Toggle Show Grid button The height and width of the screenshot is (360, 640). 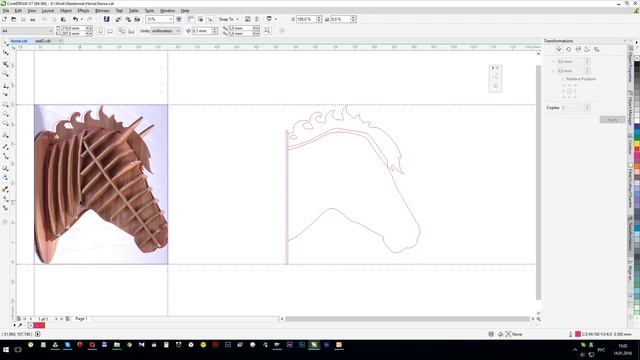(200, 19)
